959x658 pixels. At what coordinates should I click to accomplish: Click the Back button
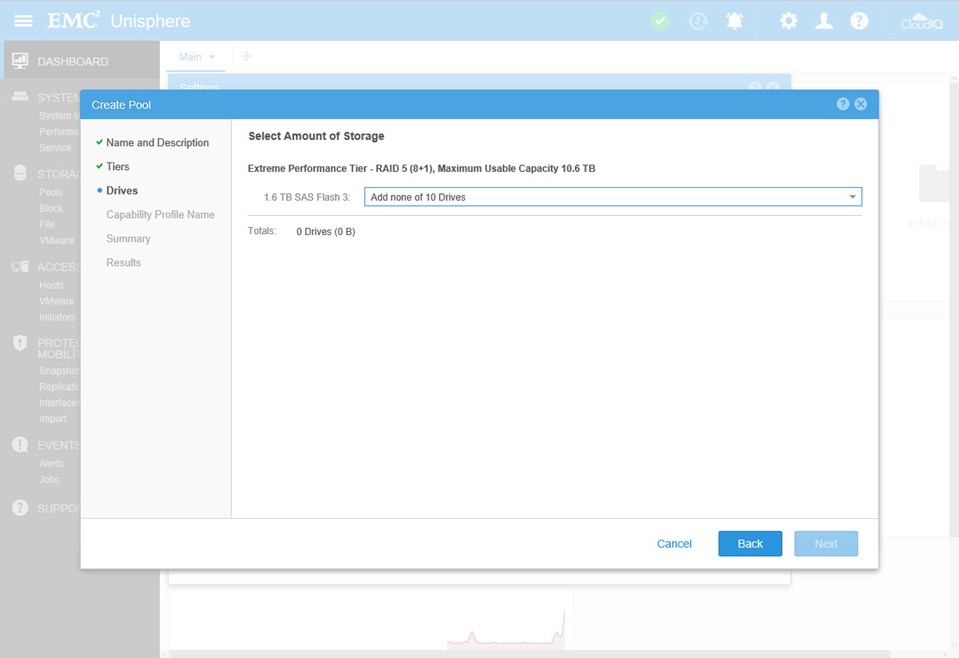click(750, 544)
